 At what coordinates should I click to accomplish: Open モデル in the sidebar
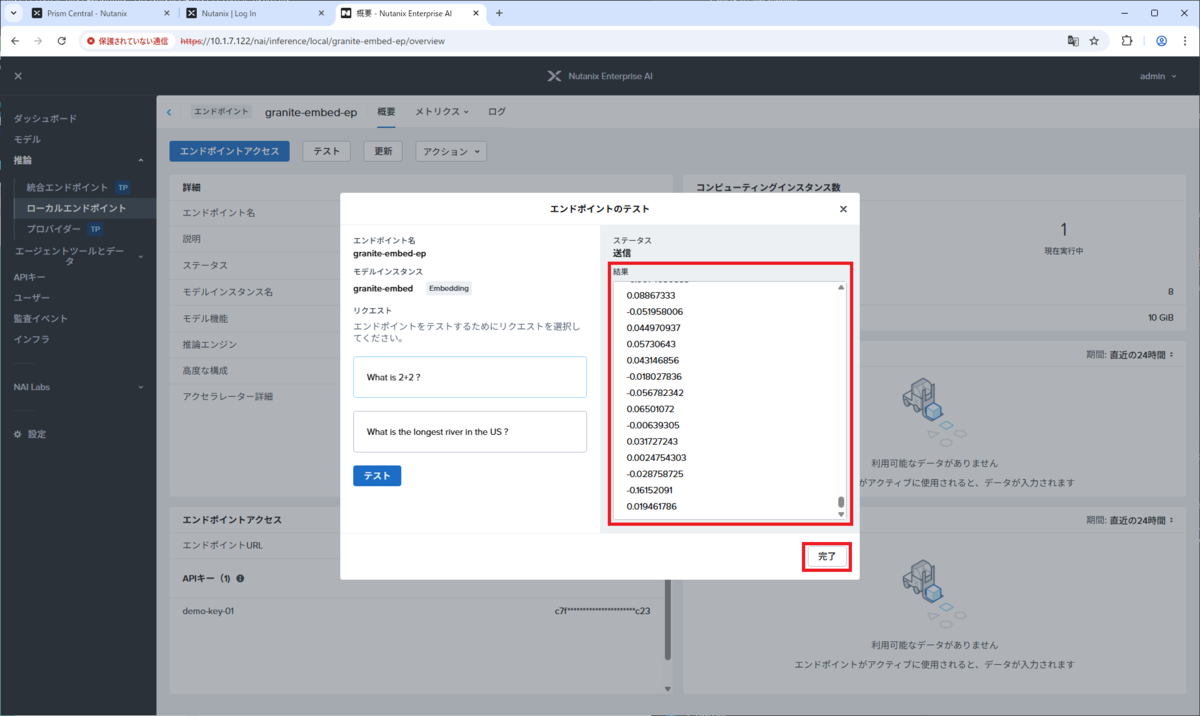pyautogui.click(x=27, y=139)
